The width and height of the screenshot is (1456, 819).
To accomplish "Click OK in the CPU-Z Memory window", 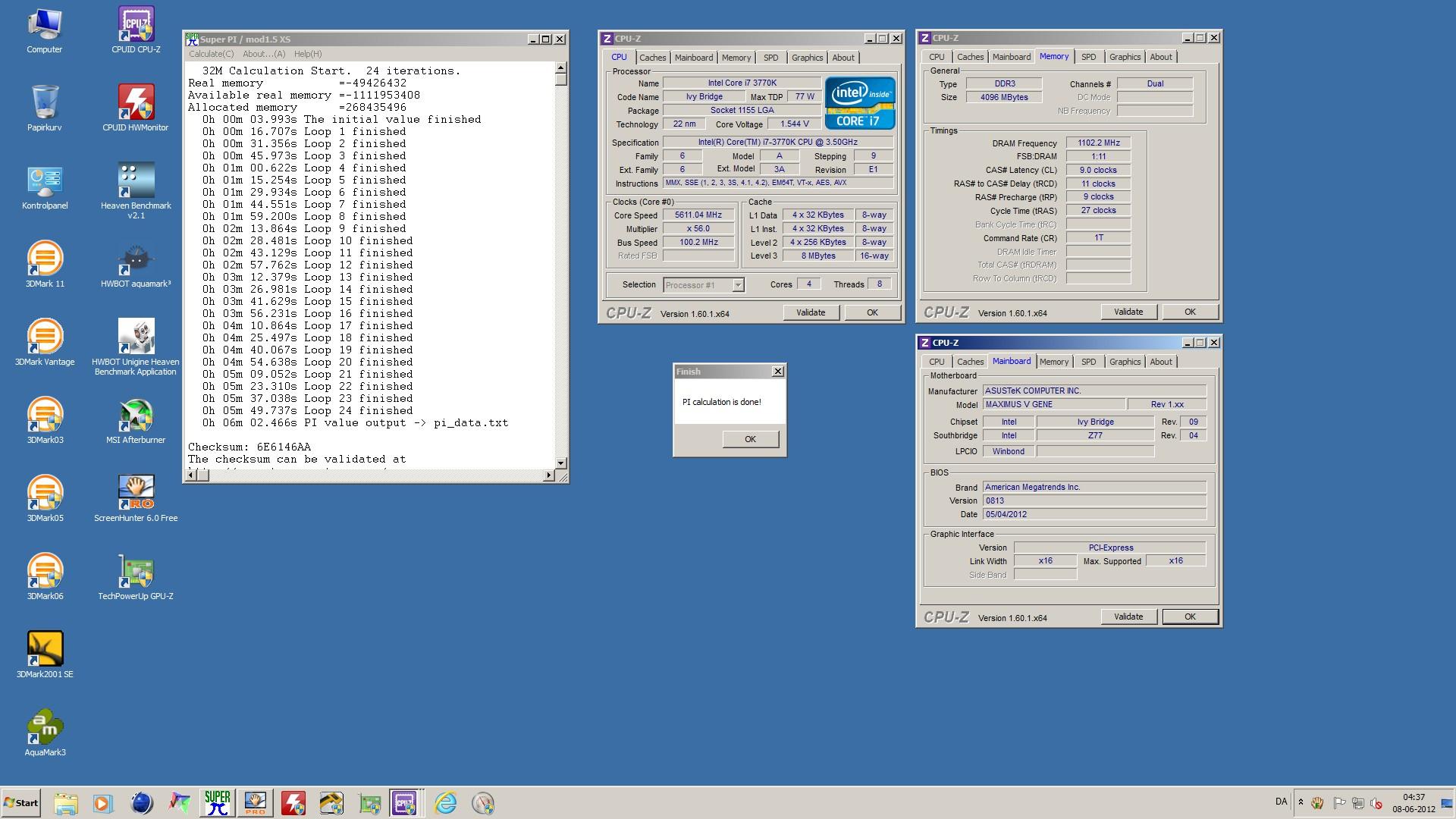I will tap(1190, 312).
